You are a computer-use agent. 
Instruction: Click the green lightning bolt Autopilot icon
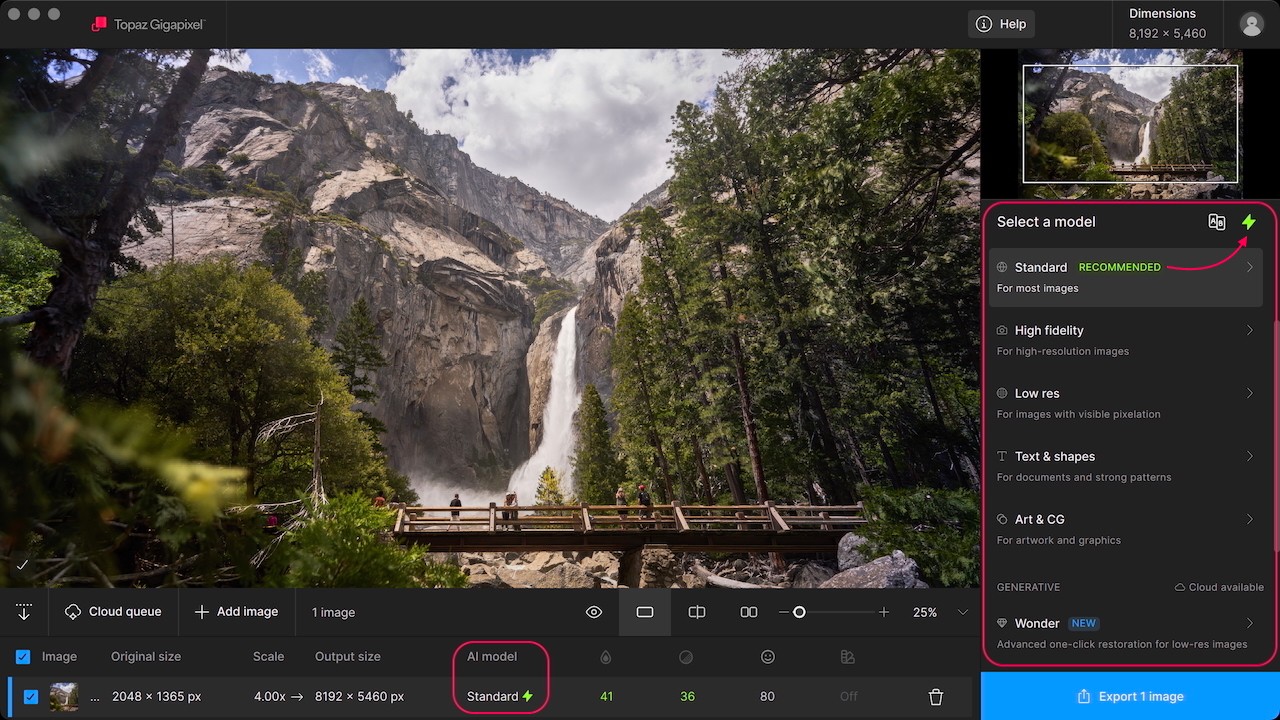(x=1248, y=222)
